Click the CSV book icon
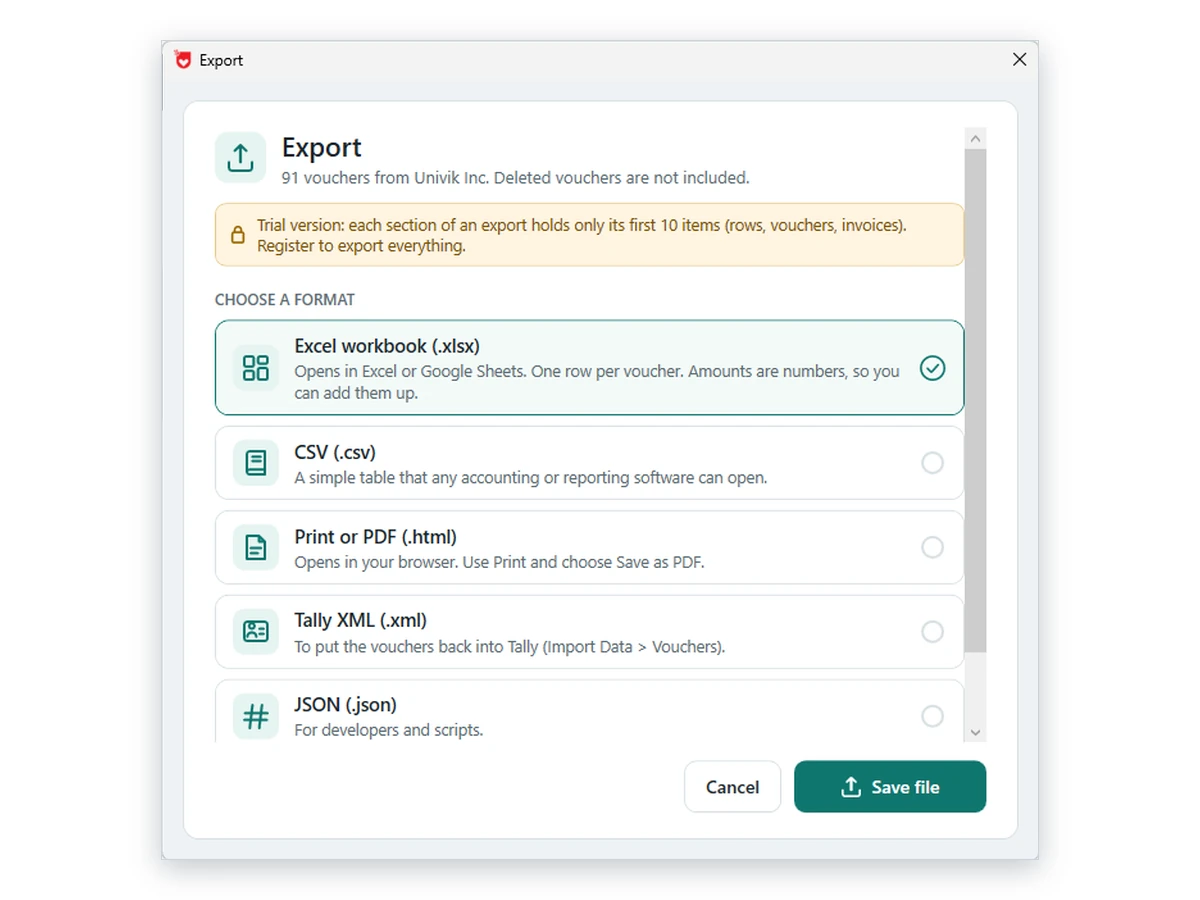Screen dimensions: 1200x900 [256, 463]
